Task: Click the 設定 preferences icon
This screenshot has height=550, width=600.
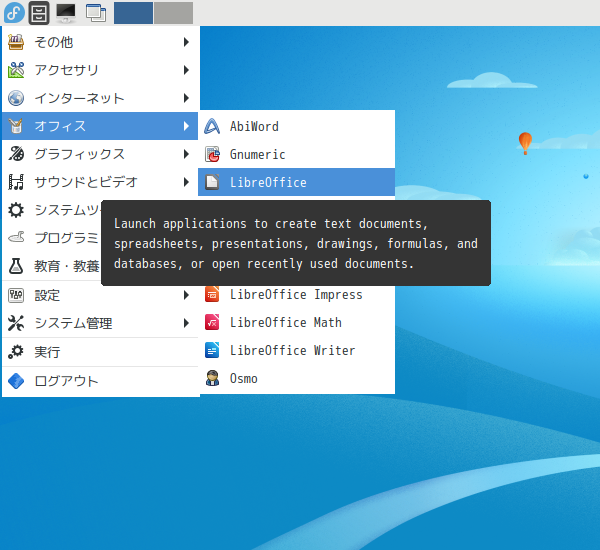Action: [x=16, y=295]
